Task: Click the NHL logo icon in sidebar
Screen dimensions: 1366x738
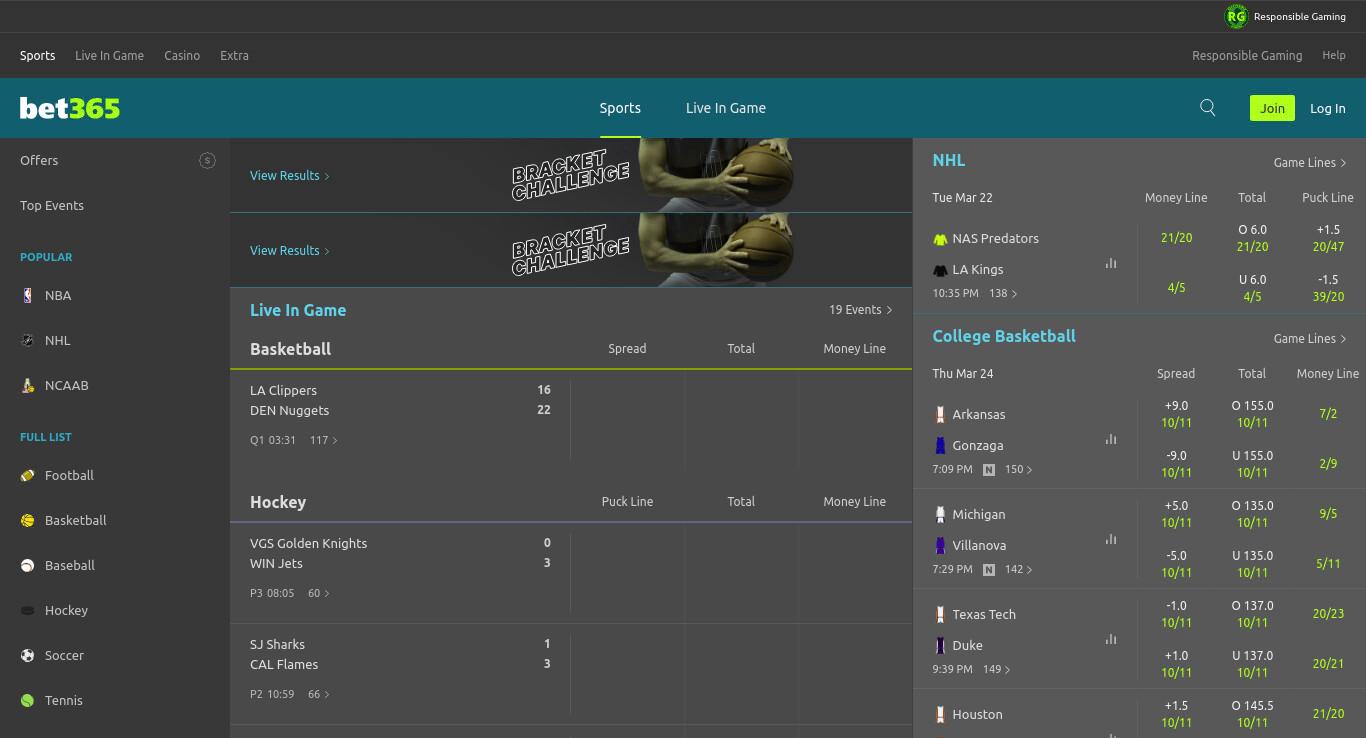Action: (x=28, y=340)
